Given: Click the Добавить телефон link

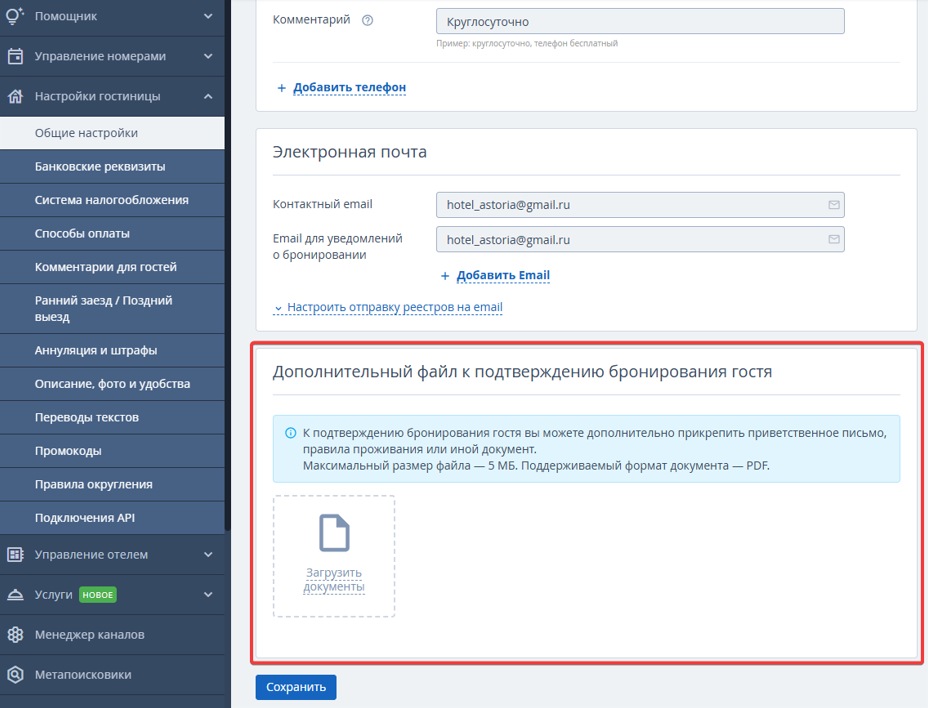Looking at the screenshot, I should click(x=350, y=88).
